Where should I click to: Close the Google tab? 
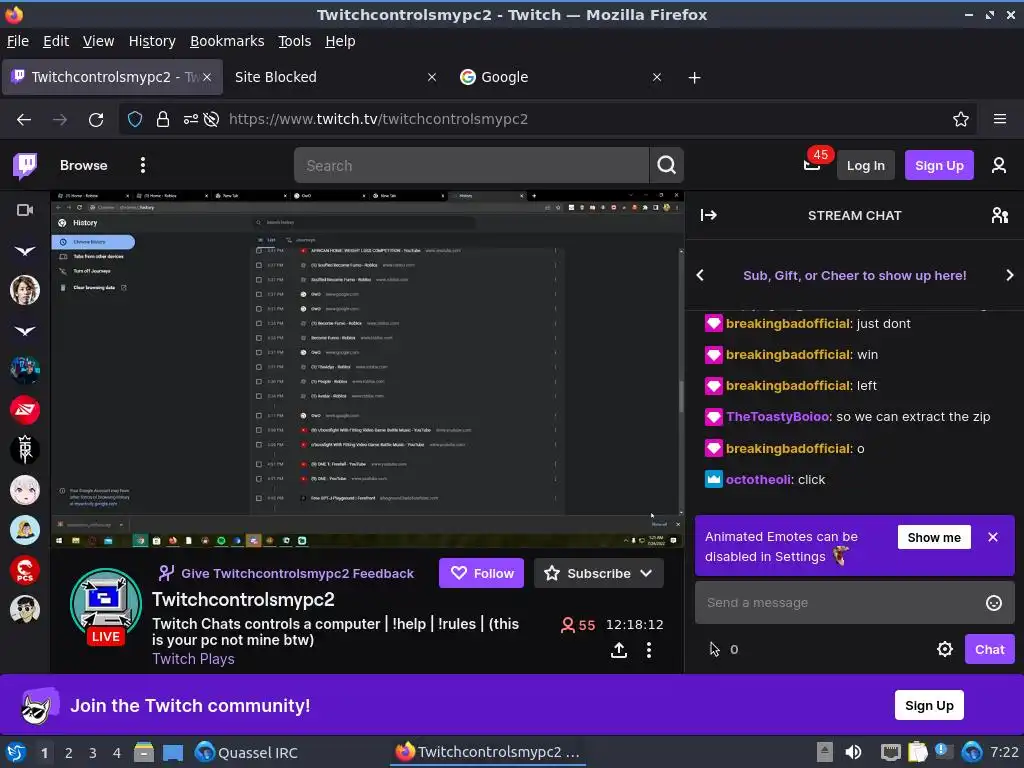tap(657, 77)
